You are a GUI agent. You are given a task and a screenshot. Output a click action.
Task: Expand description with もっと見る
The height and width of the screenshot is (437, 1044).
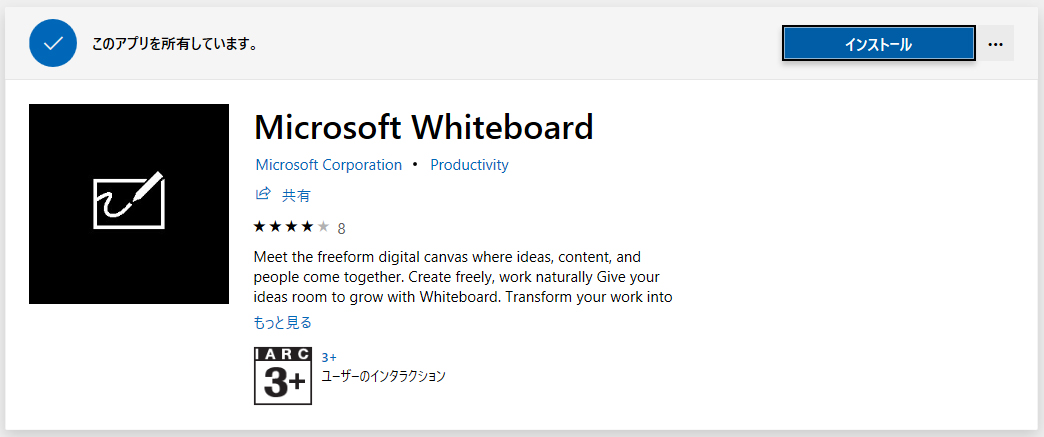283,323
